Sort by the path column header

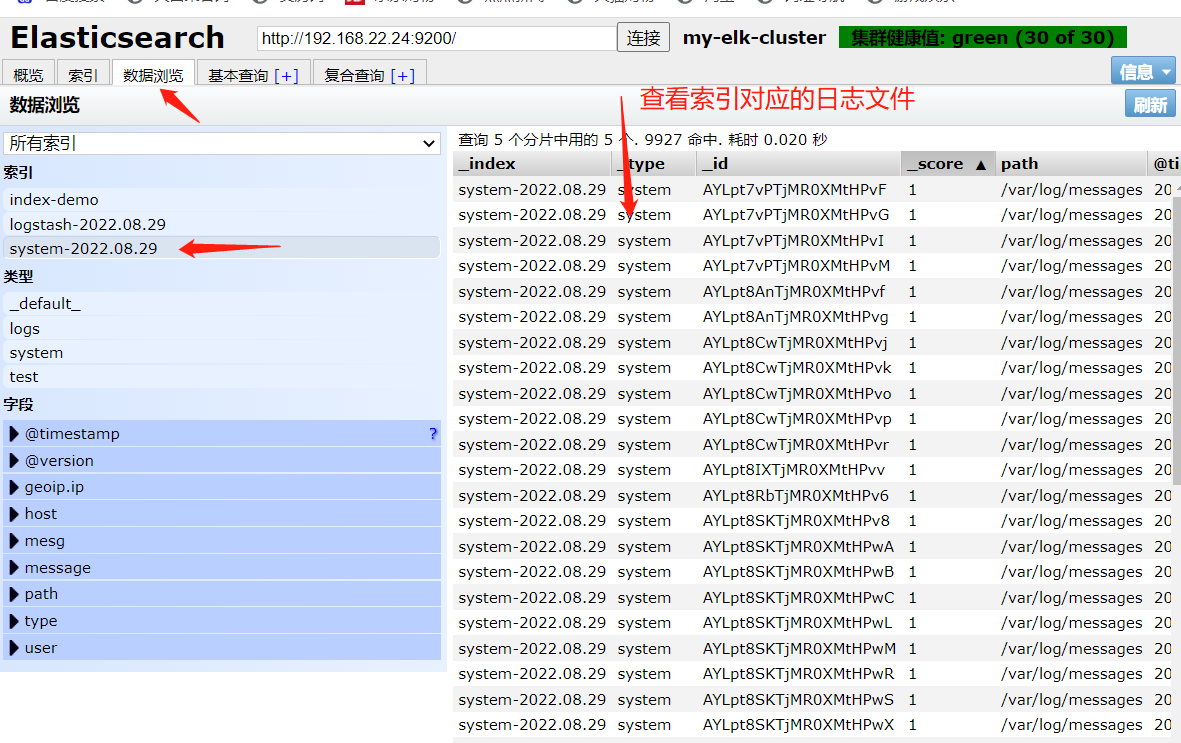coord(1070,164)
